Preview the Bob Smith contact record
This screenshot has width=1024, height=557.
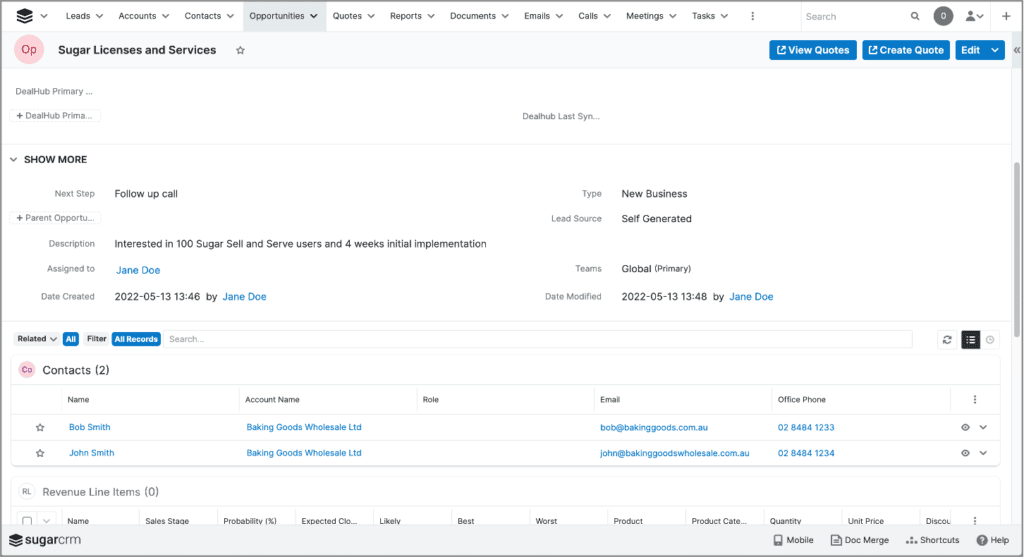[x=965, y=428]
